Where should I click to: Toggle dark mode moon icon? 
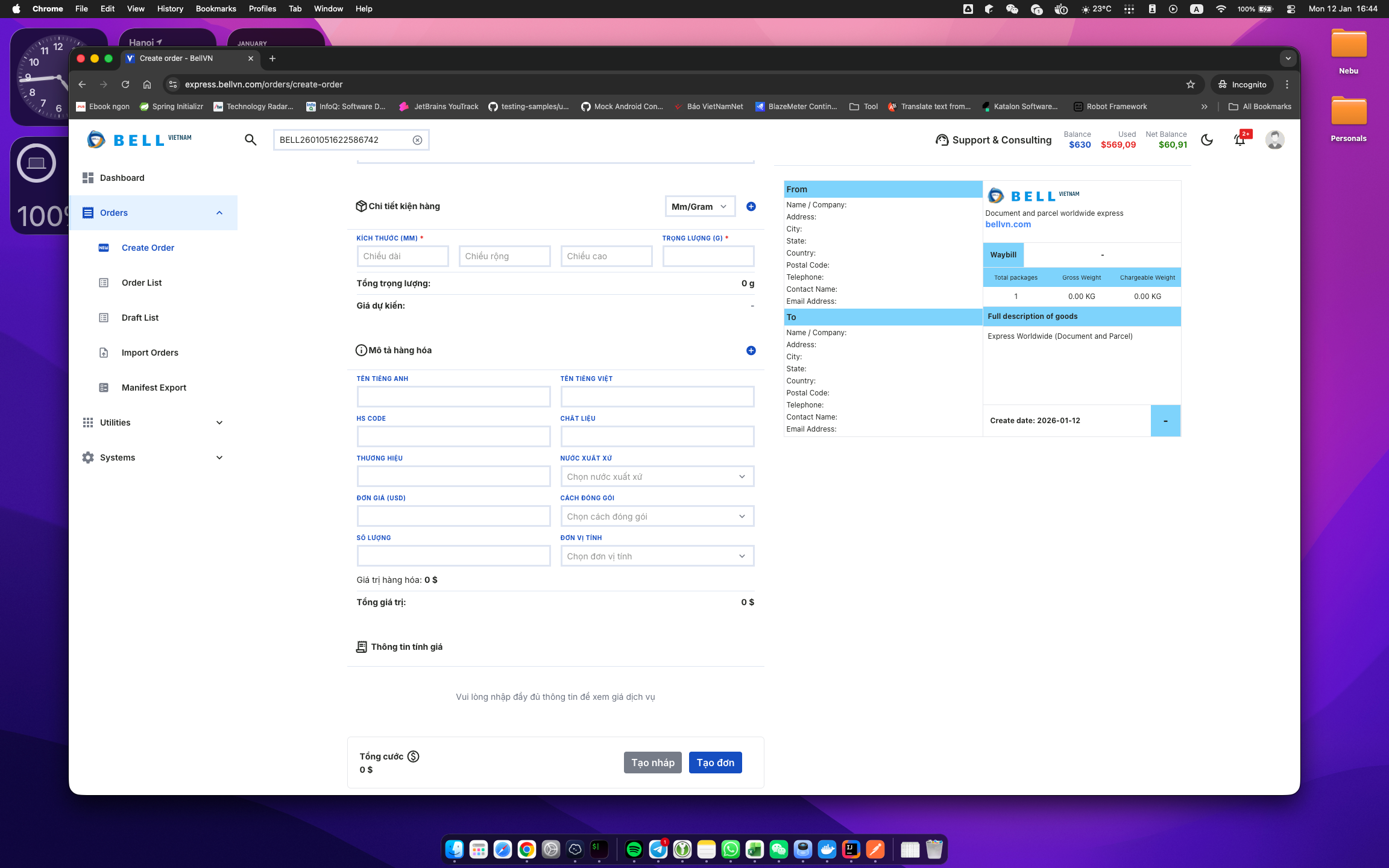(x=1207, y=140)
